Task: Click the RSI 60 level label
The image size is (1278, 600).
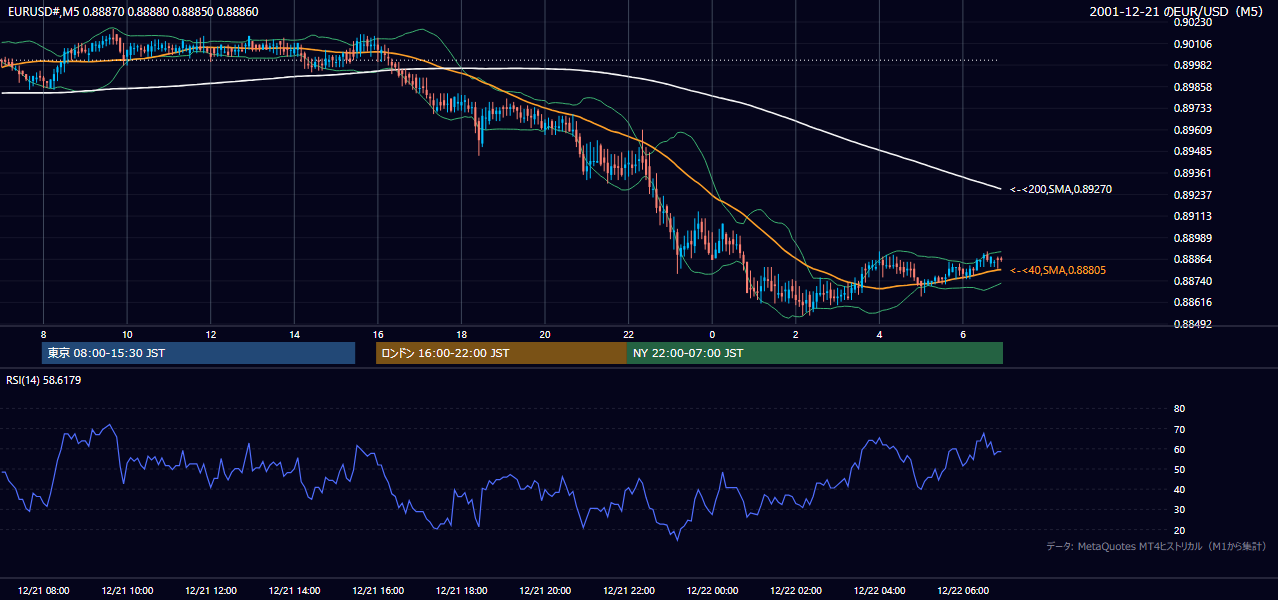Action: 1179,449
